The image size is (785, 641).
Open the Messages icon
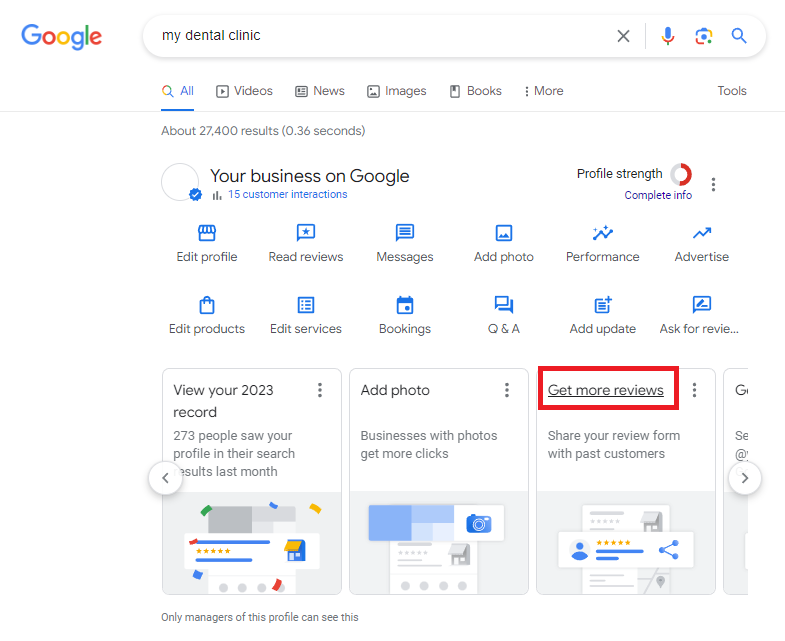405,233
